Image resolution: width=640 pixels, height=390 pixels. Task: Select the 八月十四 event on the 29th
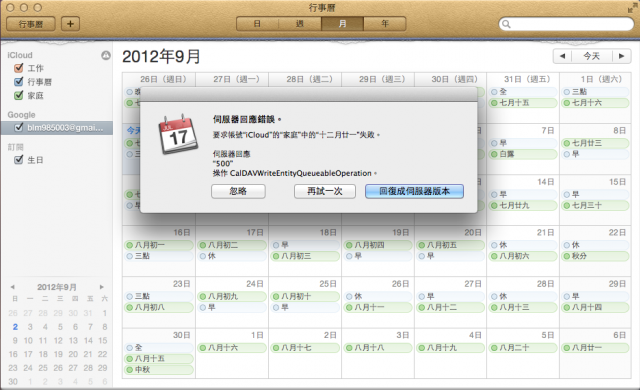[596, 307]
